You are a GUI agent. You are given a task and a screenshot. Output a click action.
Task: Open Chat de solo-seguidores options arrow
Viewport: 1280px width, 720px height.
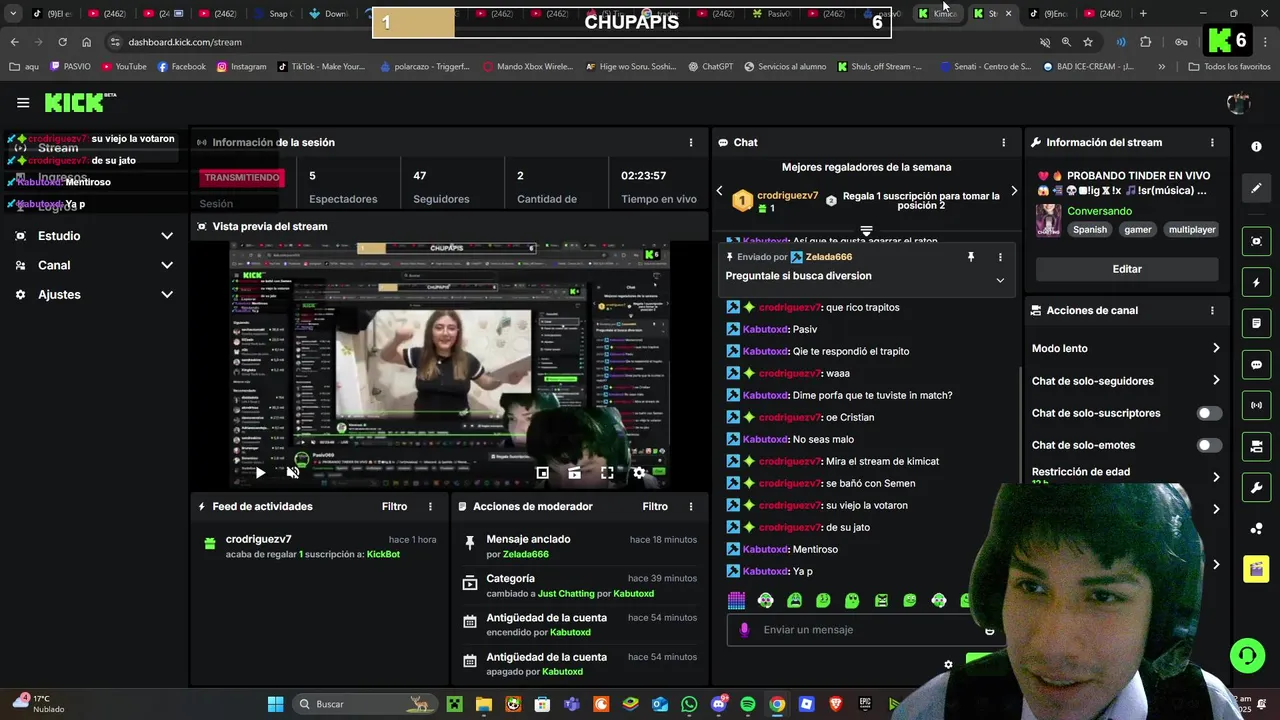[x=1216, y=380]
